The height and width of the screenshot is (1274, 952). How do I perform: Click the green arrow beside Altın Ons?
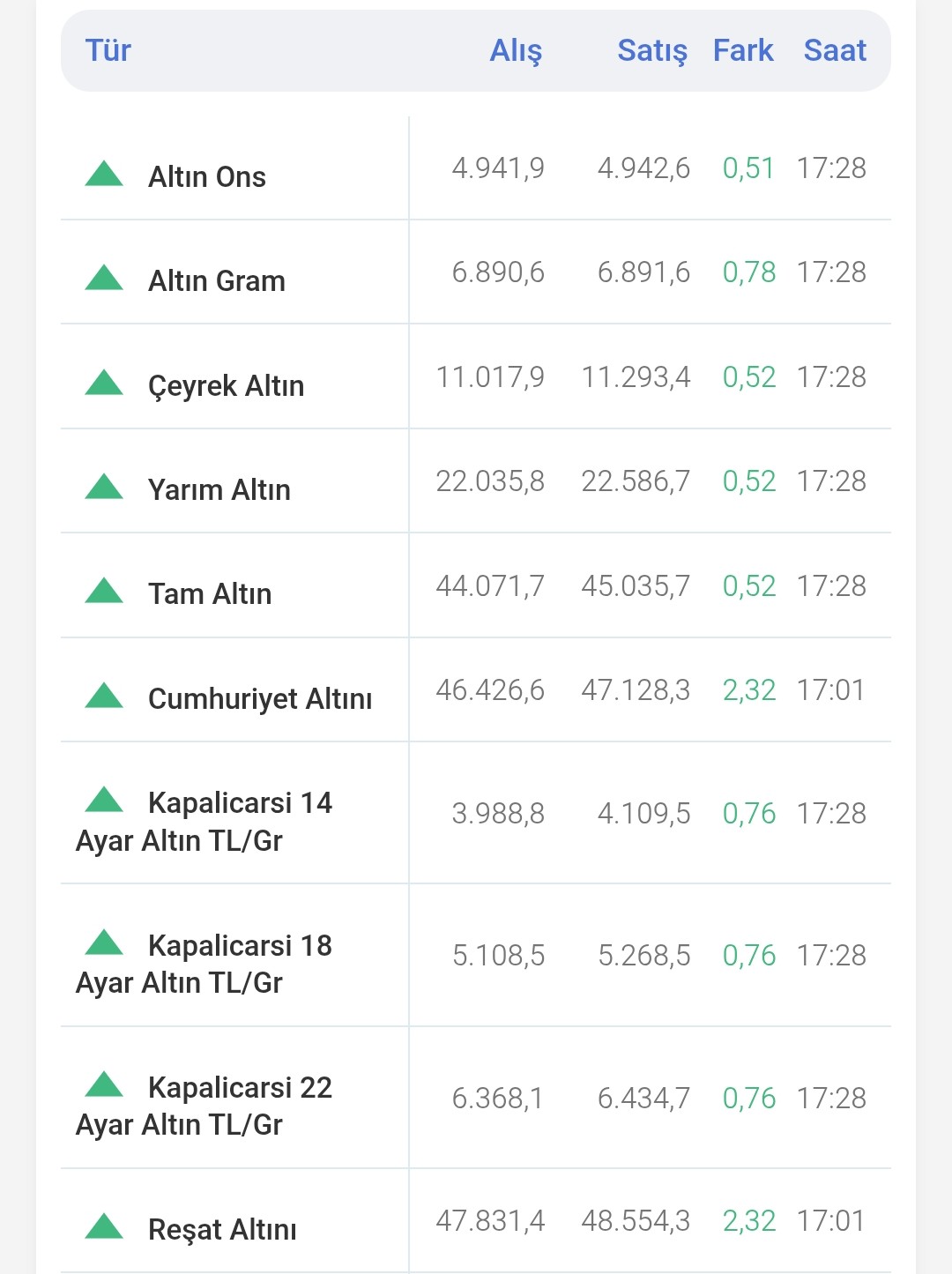pos(104,174)
